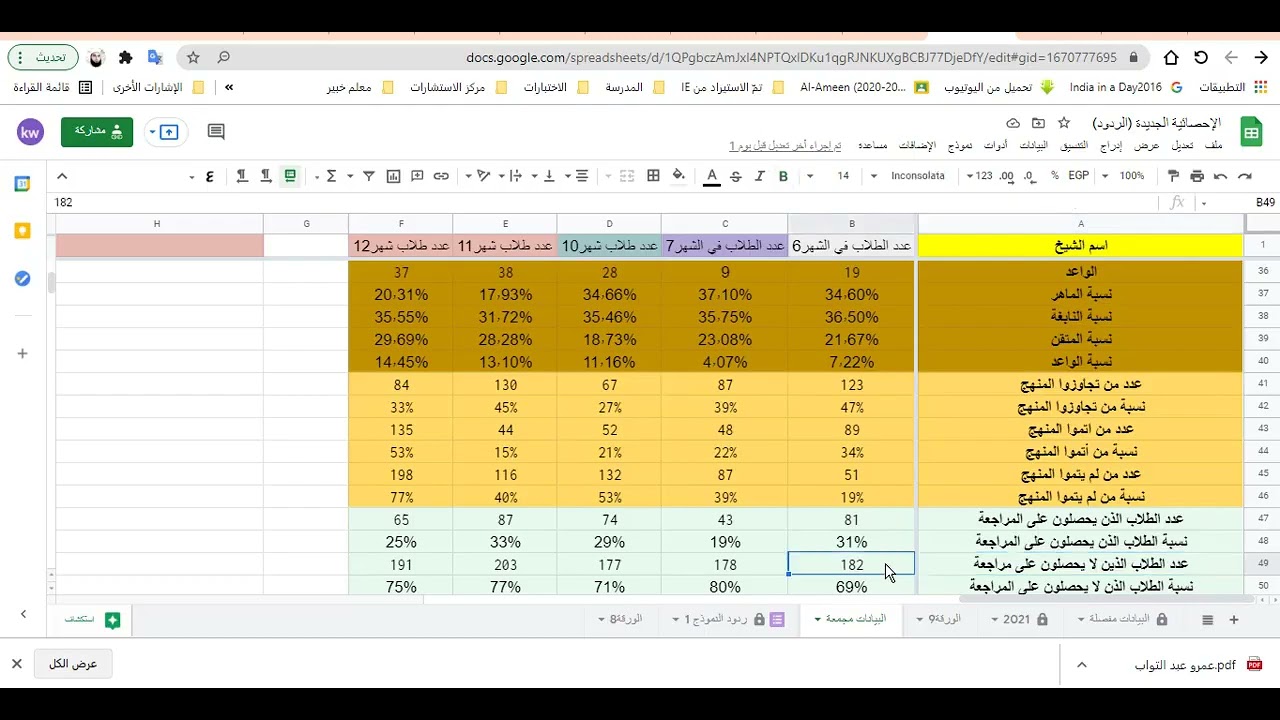The width and height of the screenshot is (1280, 720).
Task: Open the تعديل (Edit) menu
Action: 1182,146
